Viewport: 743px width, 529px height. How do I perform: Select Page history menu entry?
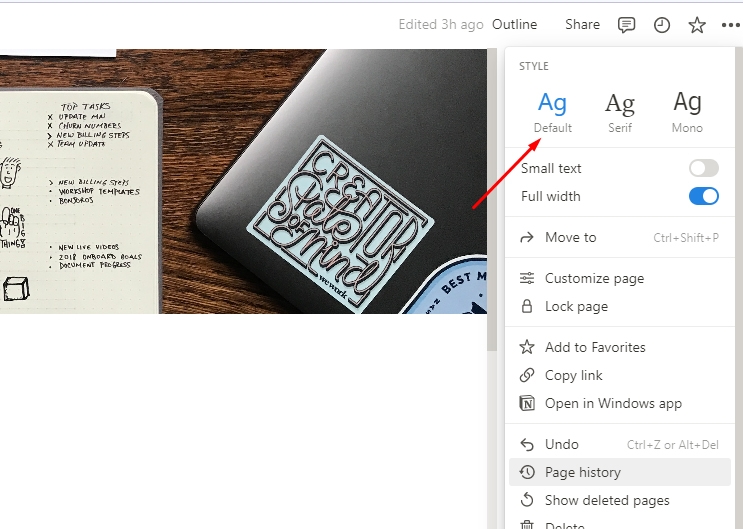(x=582, y=472)
